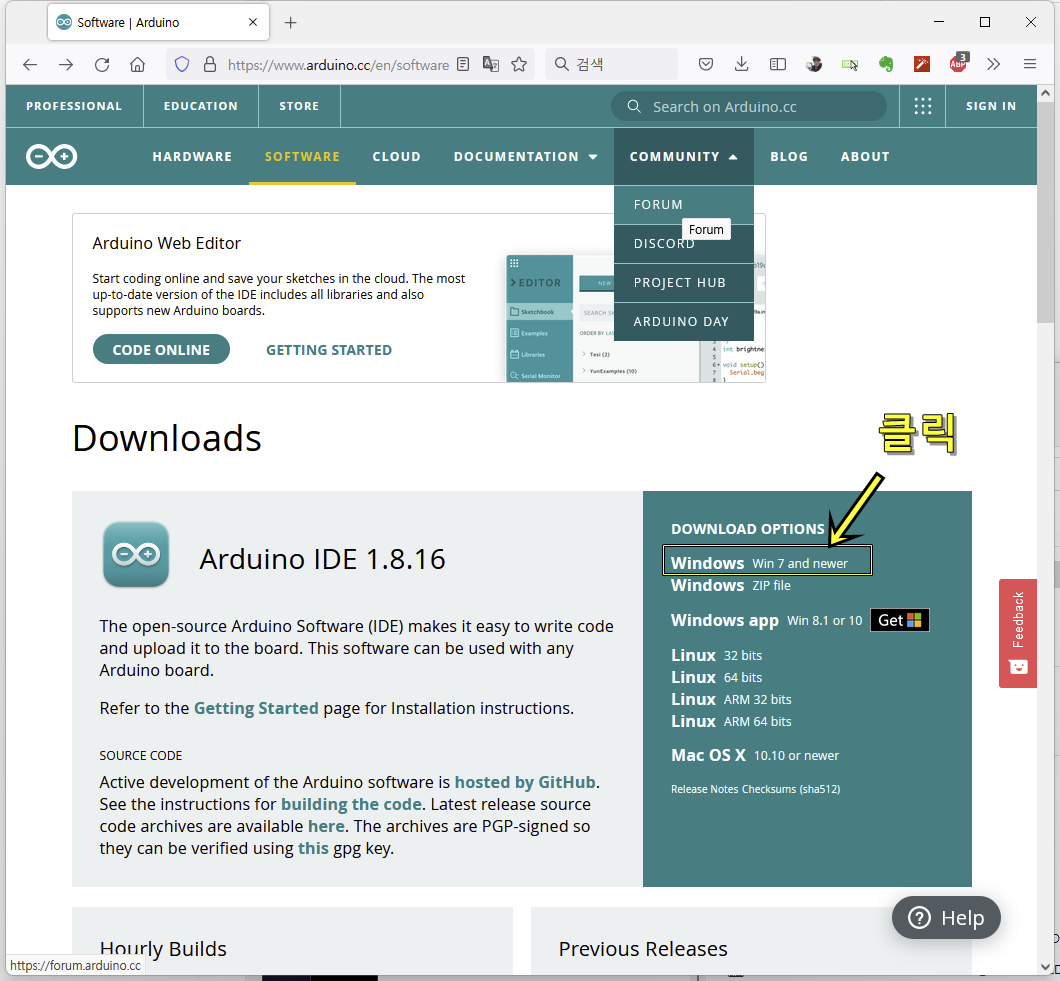Screen dimensions: 1060x981
Task: Download Mac OS X version
Action: click(x=754, y=755)
